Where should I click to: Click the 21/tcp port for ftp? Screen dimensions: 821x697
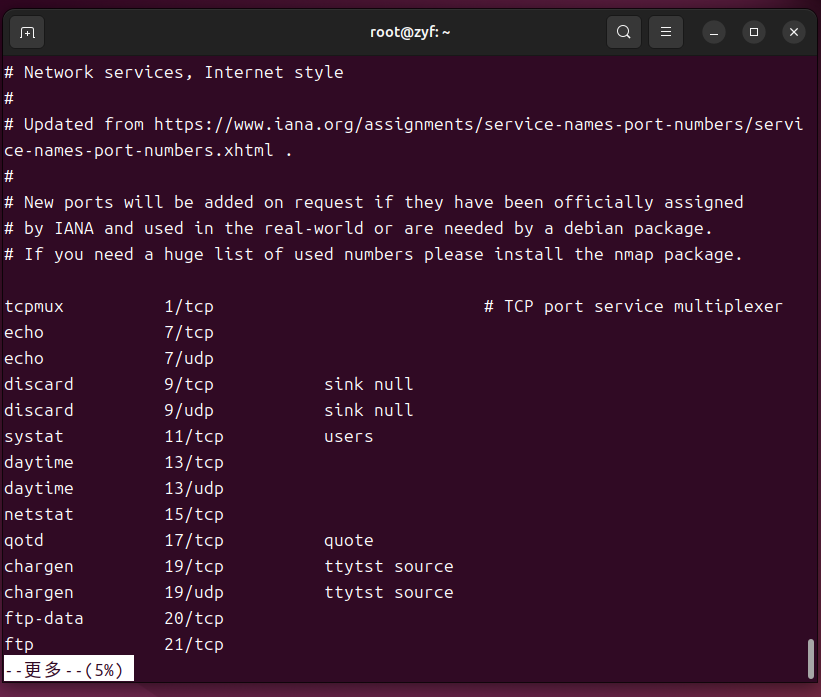coord(194,644)
